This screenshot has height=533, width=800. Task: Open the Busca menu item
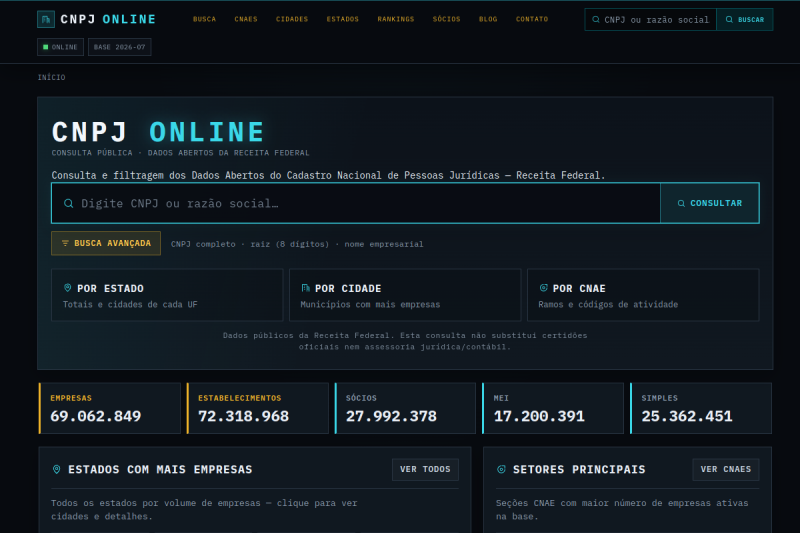pyautogui.click(x=205, y=19)
